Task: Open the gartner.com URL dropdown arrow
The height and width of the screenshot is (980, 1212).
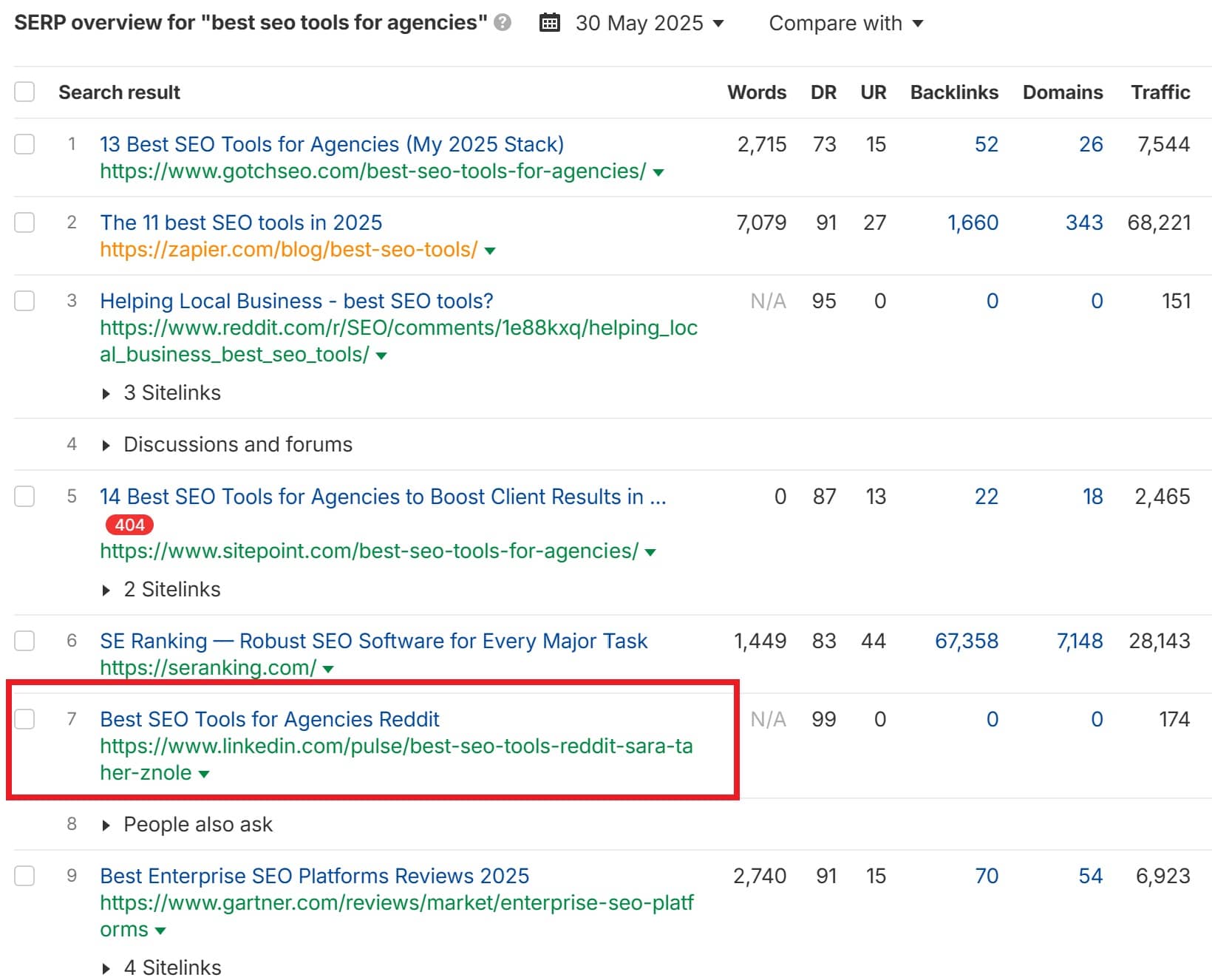Action: pyautogui.click(x=160, y=931)
